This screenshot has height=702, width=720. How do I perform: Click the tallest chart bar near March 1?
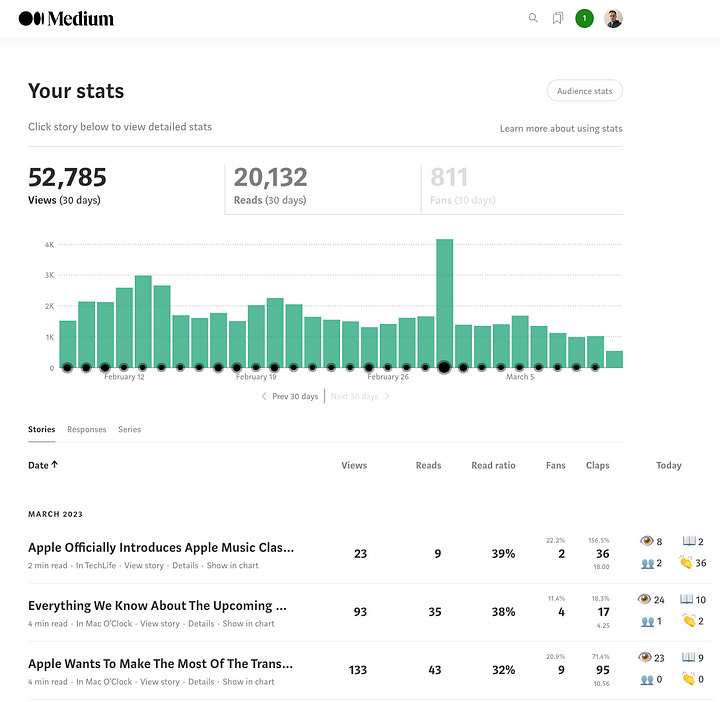444,303
